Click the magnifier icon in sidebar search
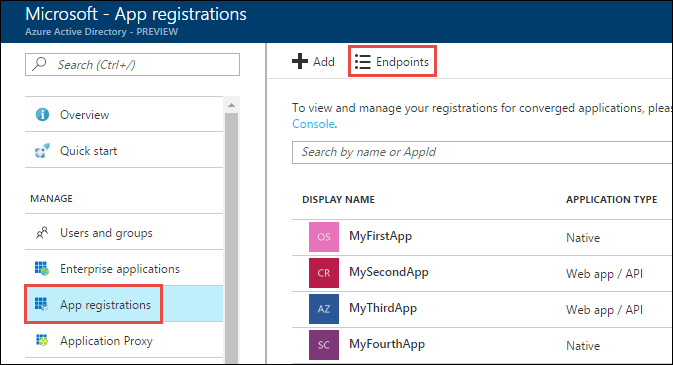Image resolution: width=673 pixels, height=365 pixels. click(39, 64)
